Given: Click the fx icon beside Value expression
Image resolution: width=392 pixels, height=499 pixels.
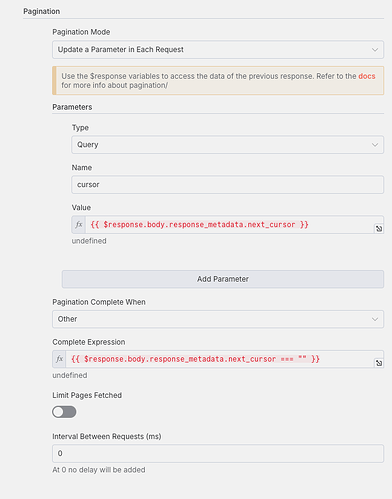Looking at the screenshot, I should (x=79, y=224).
